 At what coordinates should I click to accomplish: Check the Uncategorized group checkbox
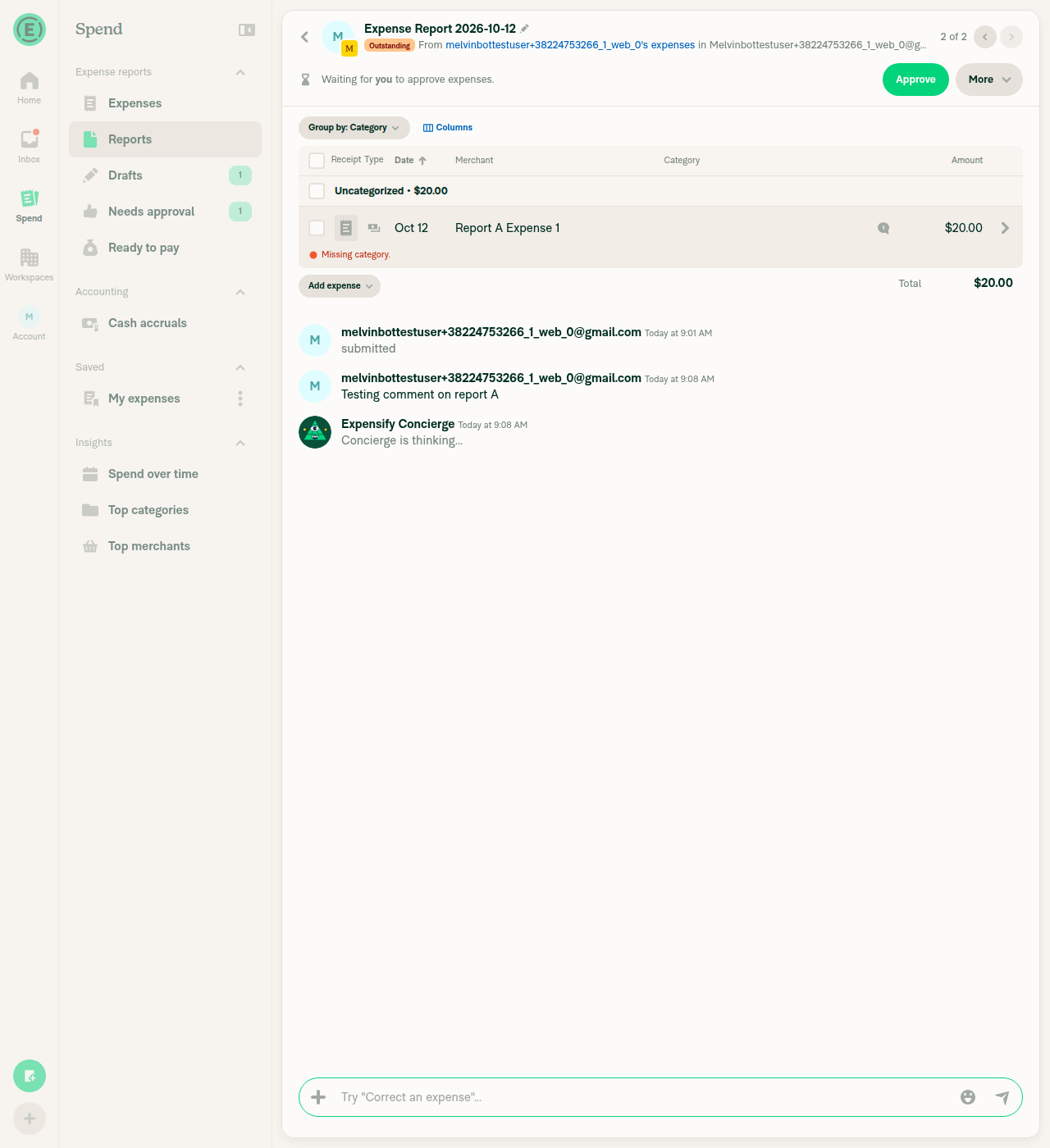[x=317, y=191]
